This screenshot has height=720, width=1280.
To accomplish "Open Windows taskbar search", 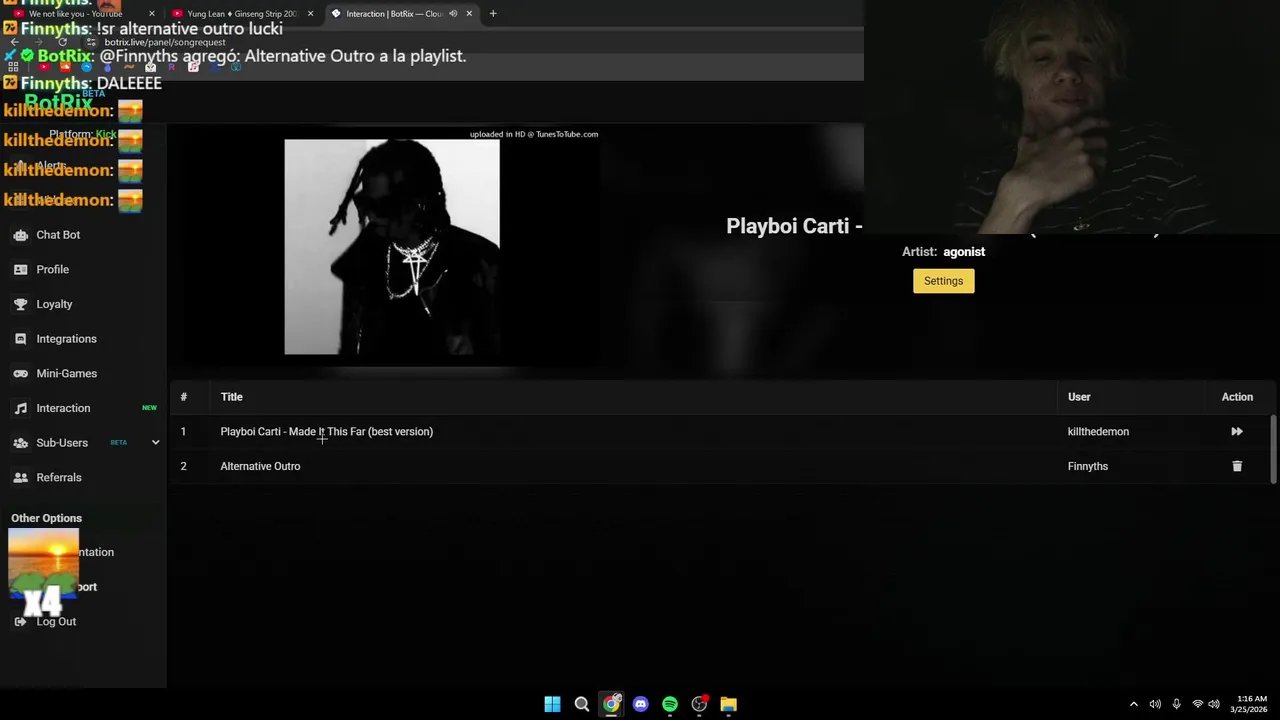I will click(x=581, y=704).
